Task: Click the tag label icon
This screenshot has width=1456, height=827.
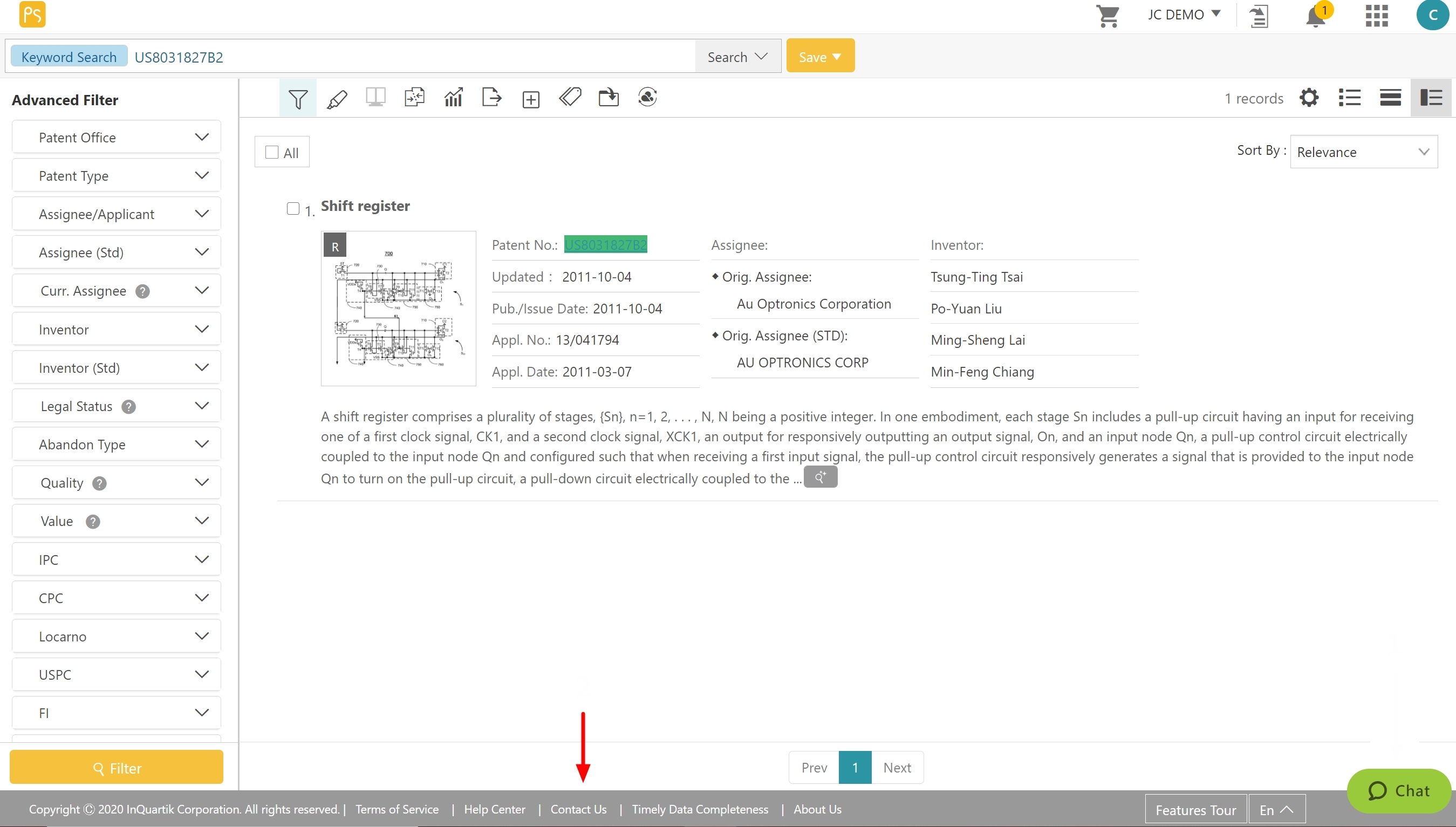Action: pos(570,97)
